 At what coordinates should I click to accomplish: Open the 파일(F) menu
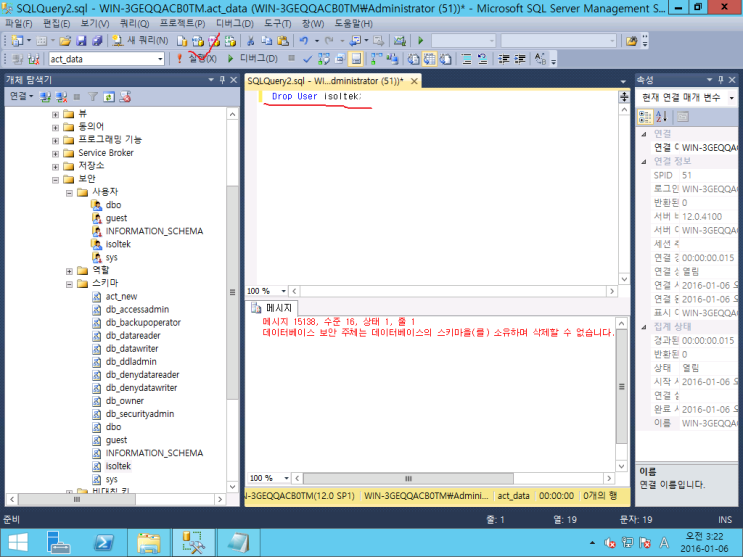19,23
